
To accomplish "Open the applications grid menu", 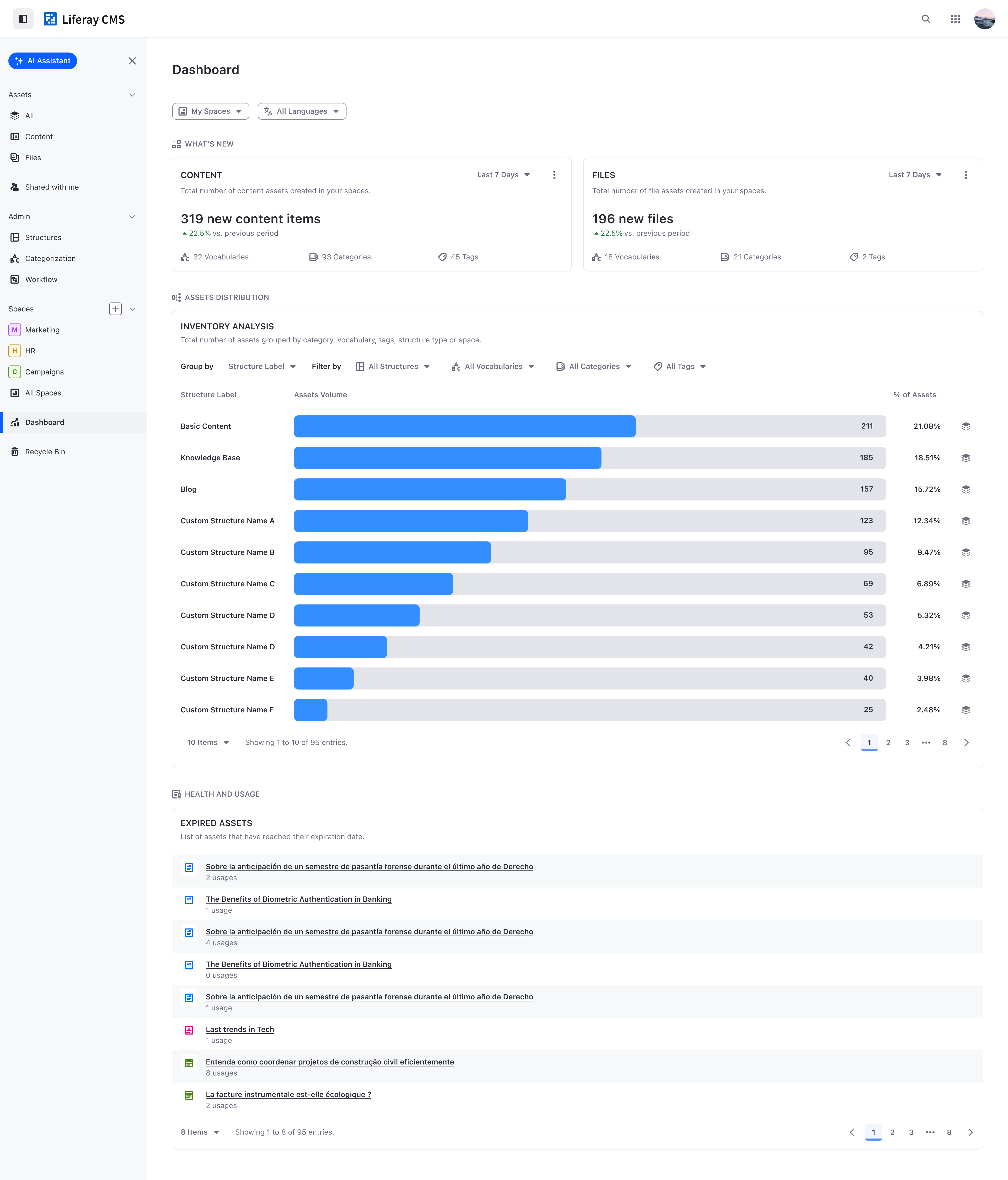I will click(955, 19).
